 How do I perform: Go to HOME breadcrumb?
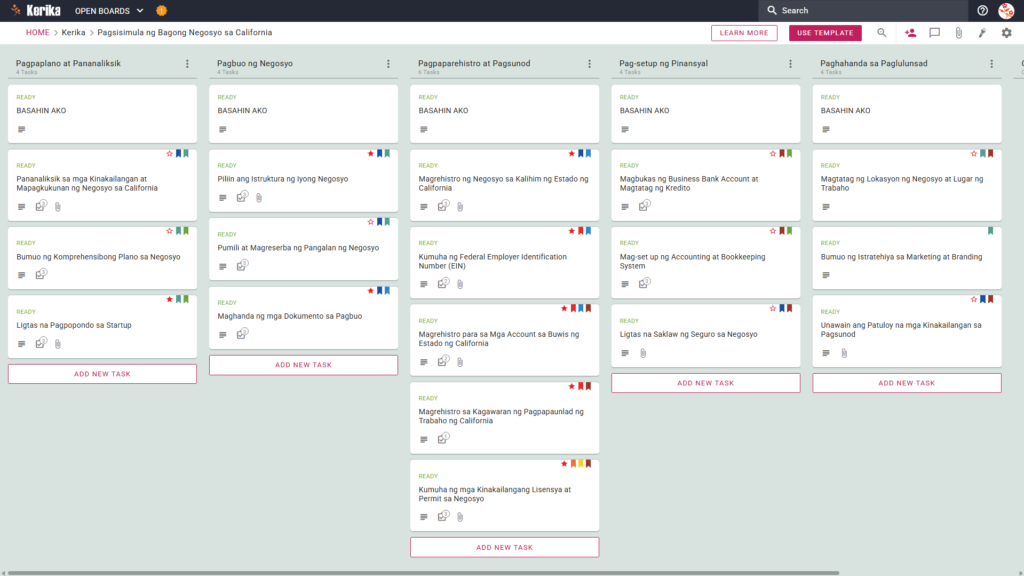(x=37, y=33)
